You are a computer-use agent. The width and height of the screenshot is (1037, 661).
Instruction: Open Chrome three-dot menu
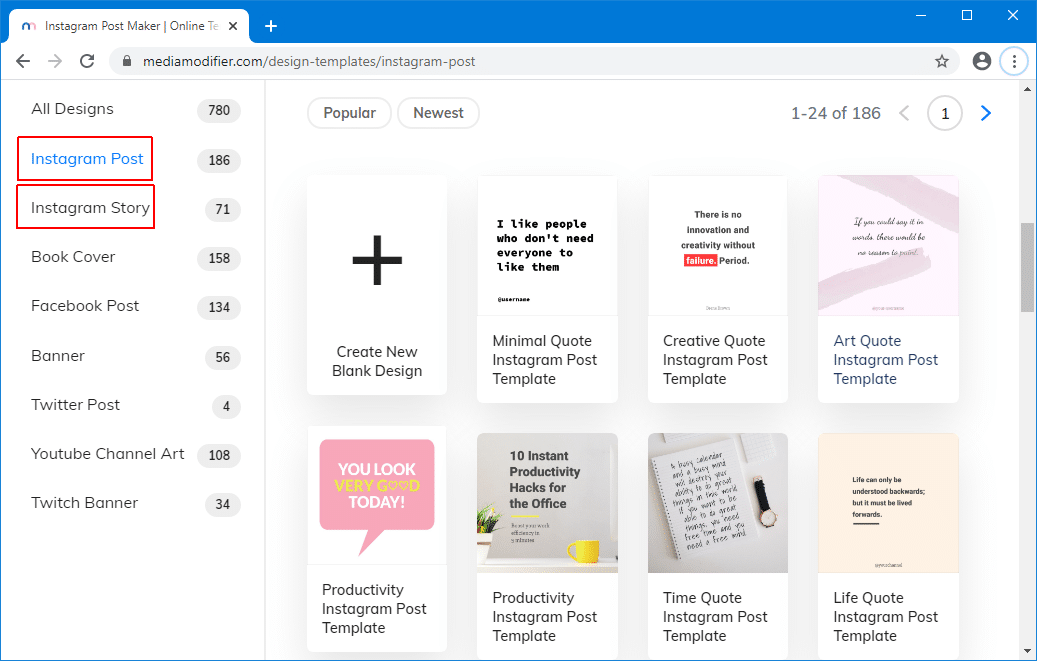pos(1014,61)
